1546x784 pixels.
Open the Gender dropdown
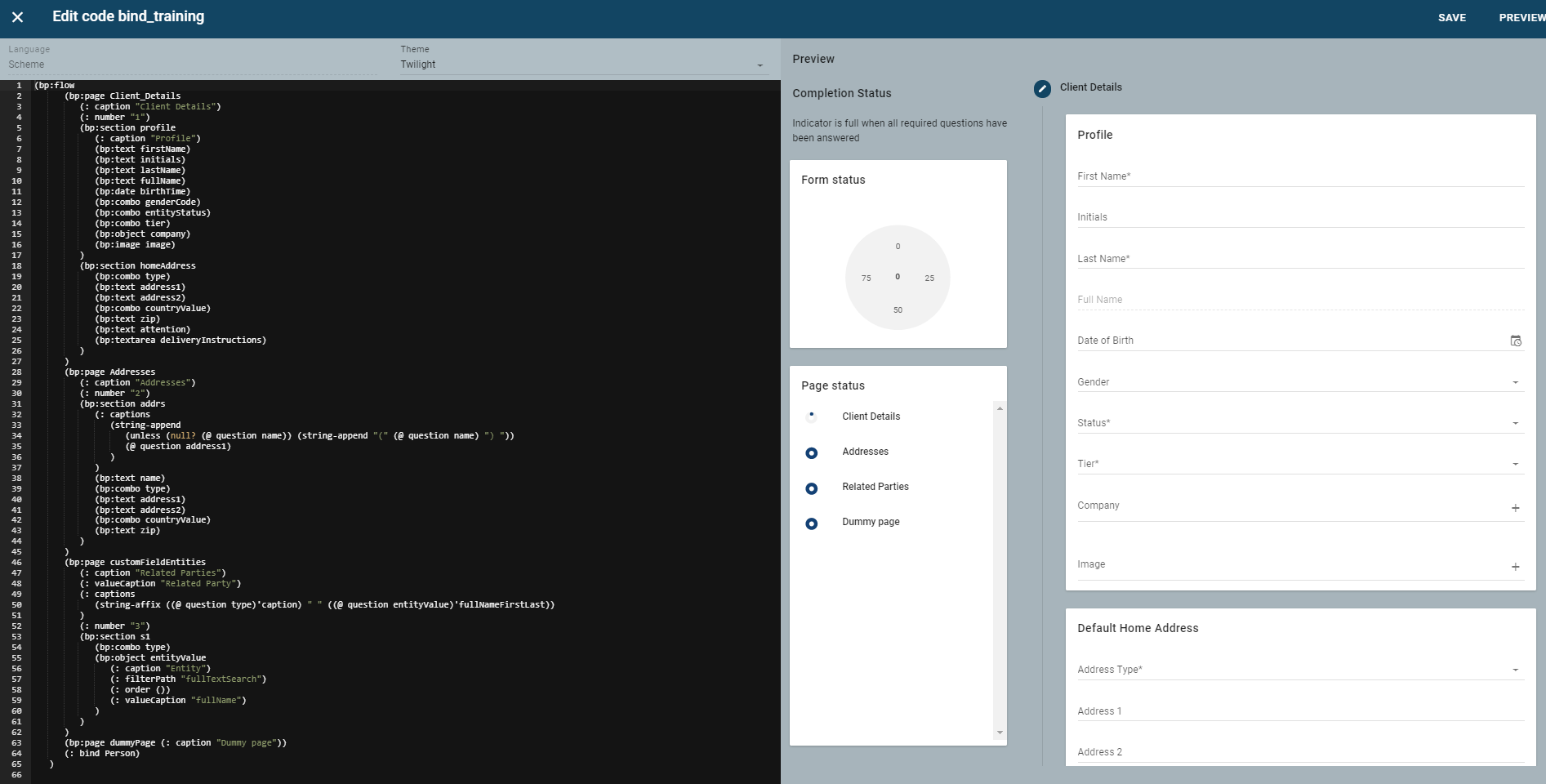tap(1515, 382)
